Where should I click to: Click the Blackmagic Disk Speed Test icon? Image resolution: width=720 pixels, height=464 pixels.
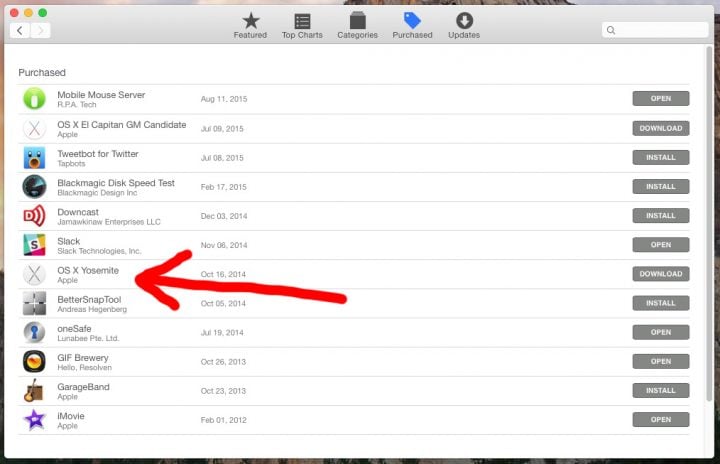tap(34, 187)
